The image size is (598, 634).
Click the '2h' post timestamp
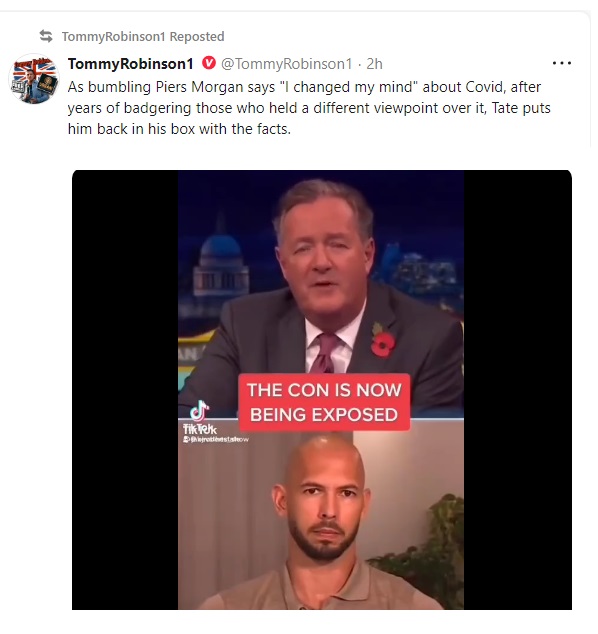point(374,64)
